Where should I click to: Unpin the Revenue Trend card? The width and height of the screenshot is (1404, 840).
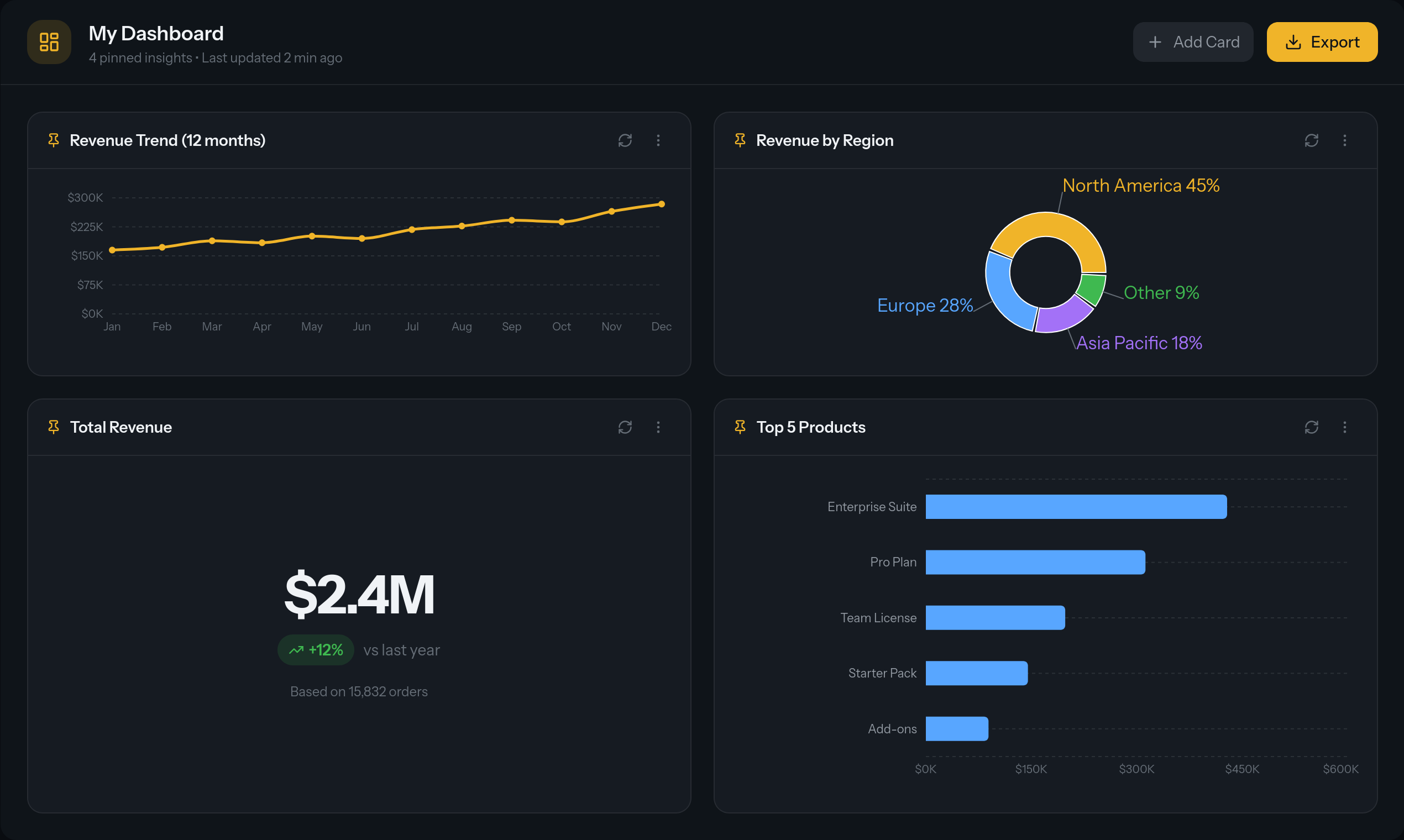click(54, 140)
